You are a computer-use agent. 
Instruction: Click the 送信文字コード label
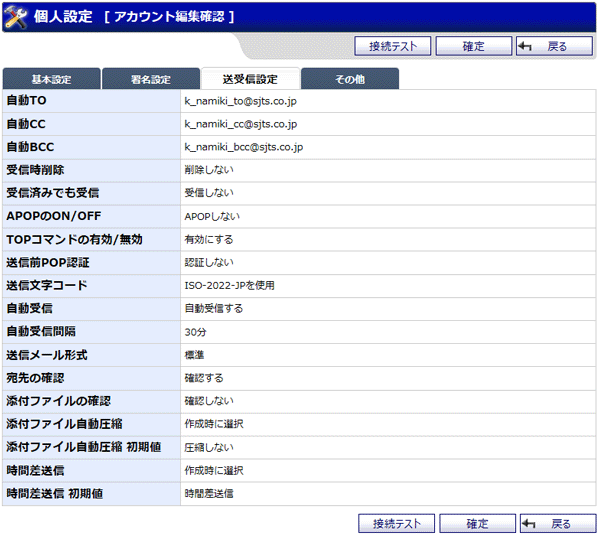pyautogui.click(x=47, y=285)
